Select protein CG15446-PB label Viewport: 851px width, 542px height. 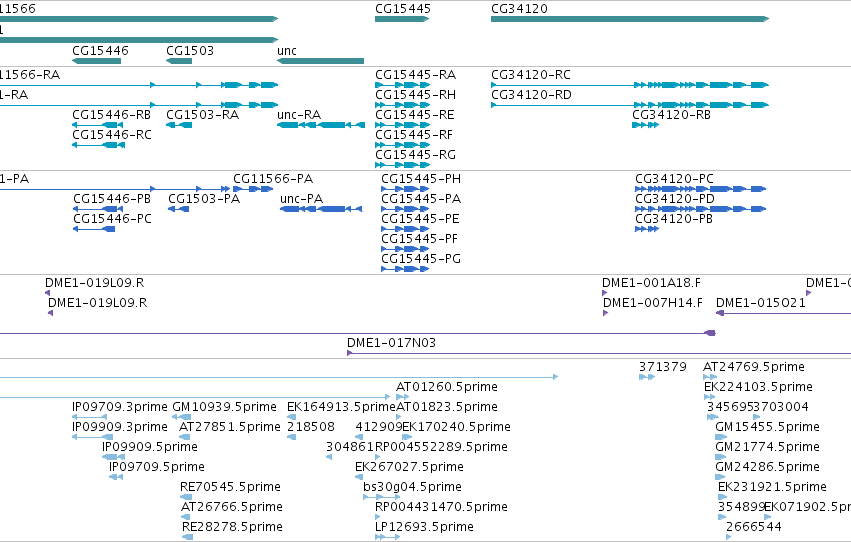tap(112, 199)
